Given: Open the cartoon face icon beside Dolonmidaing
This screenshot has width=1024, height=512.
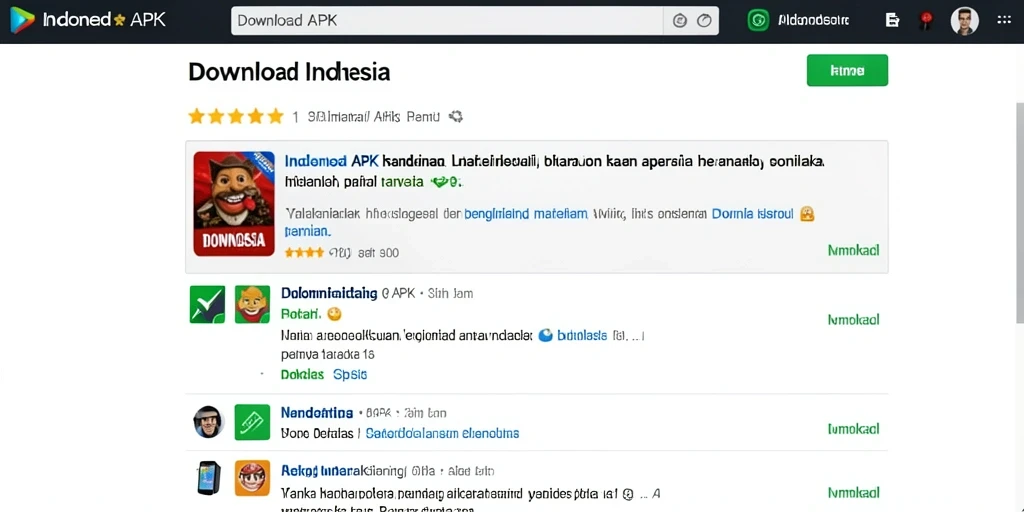Looking at the screenshot, I should [x=252, y=304].
